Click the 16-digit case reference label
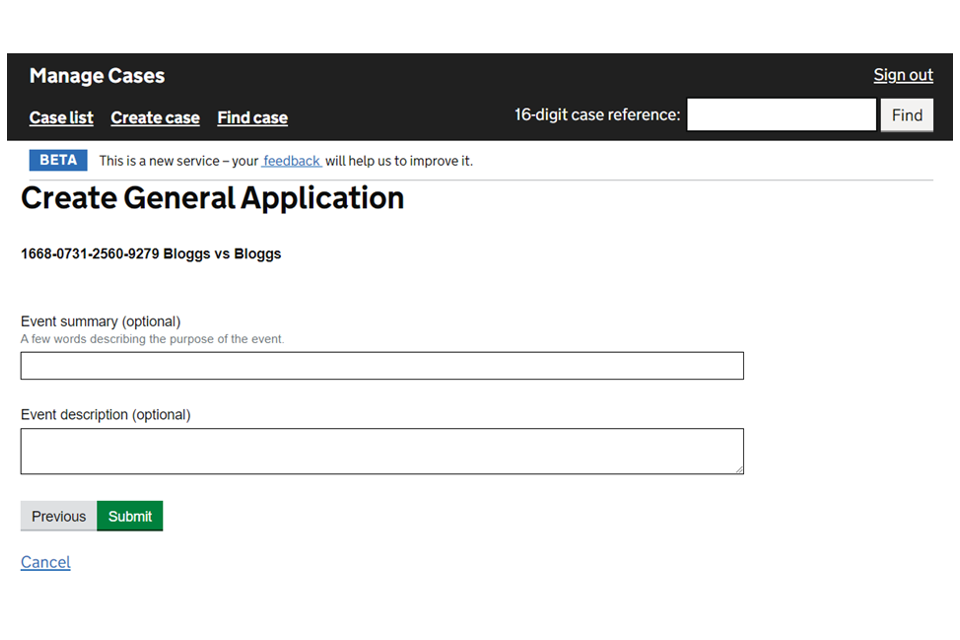The image size is (960, 640). click(597, 115)
